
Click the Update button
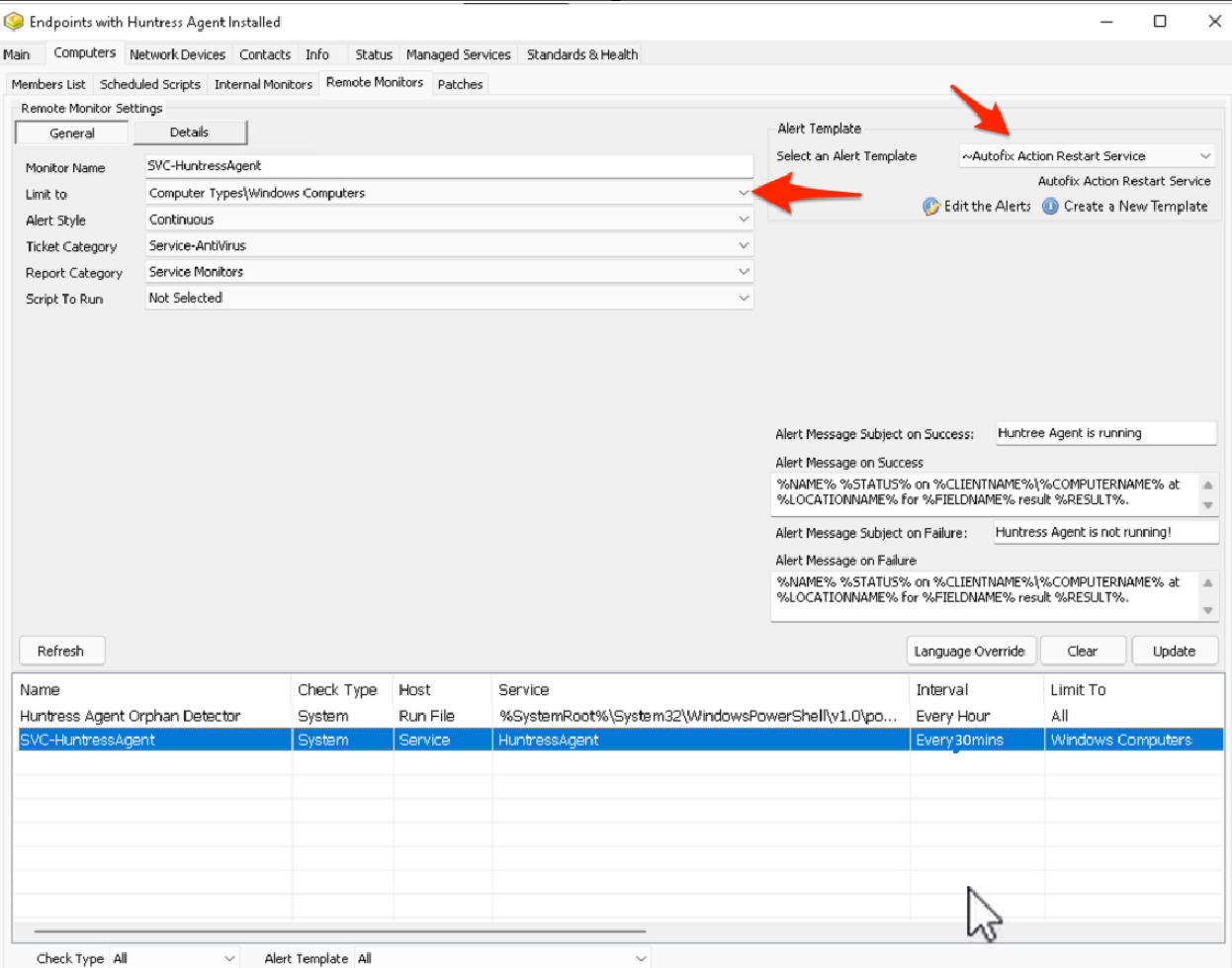1174,651
